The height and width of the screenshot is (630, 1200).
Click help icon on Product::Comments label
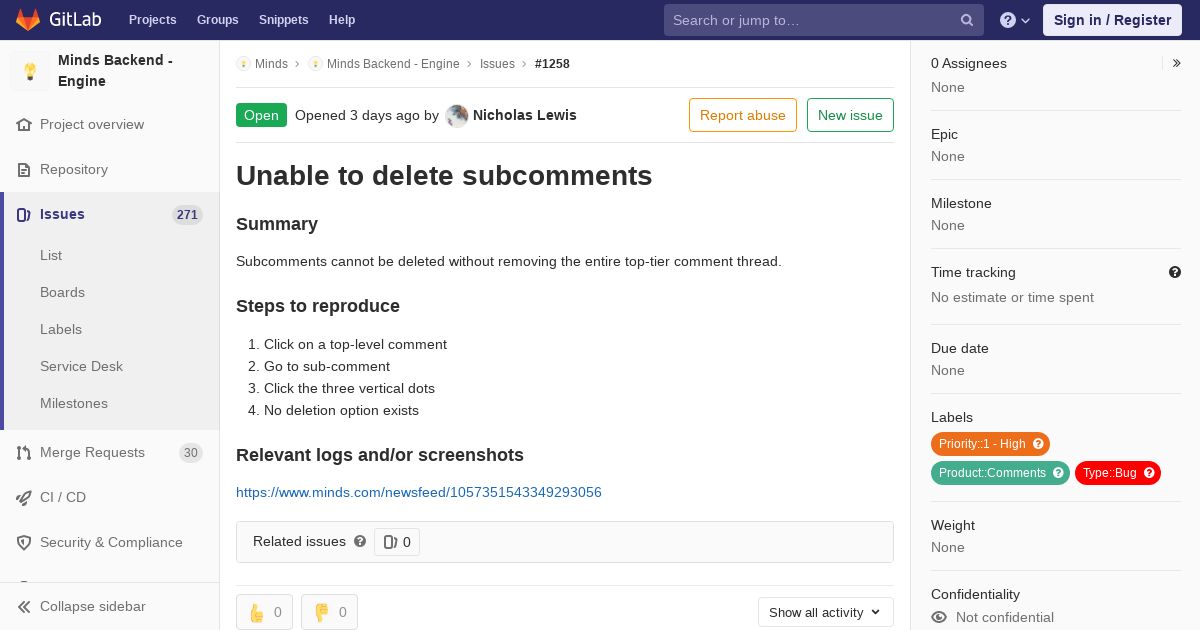tap(1058, 473)
